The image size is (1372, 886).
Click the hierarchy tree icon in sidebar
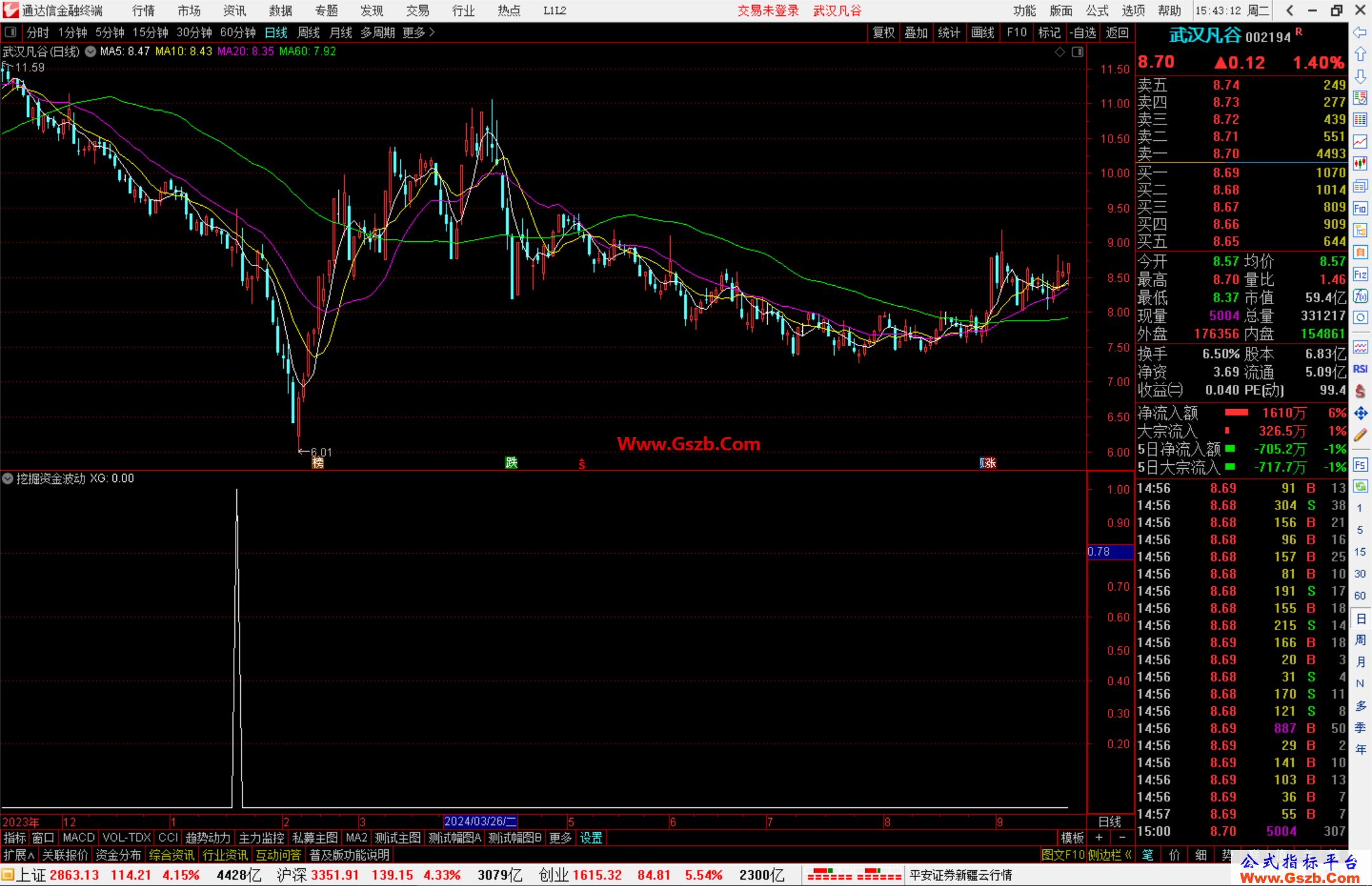click(x=1360, y=230)
